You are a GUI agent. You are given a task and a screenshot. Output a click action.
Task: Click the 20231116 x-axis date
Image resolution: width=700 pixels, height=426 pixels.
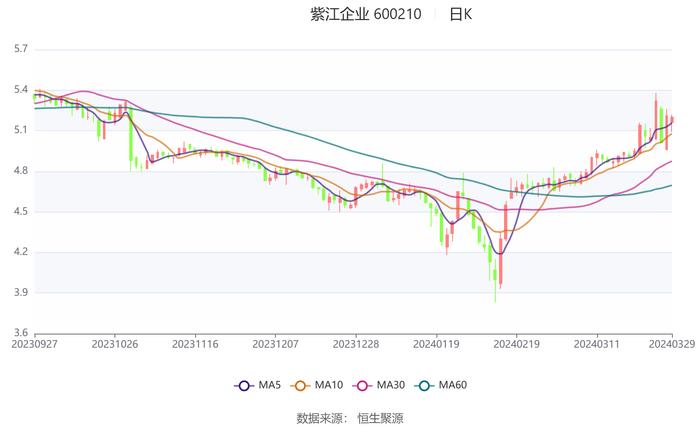[195, 343]
